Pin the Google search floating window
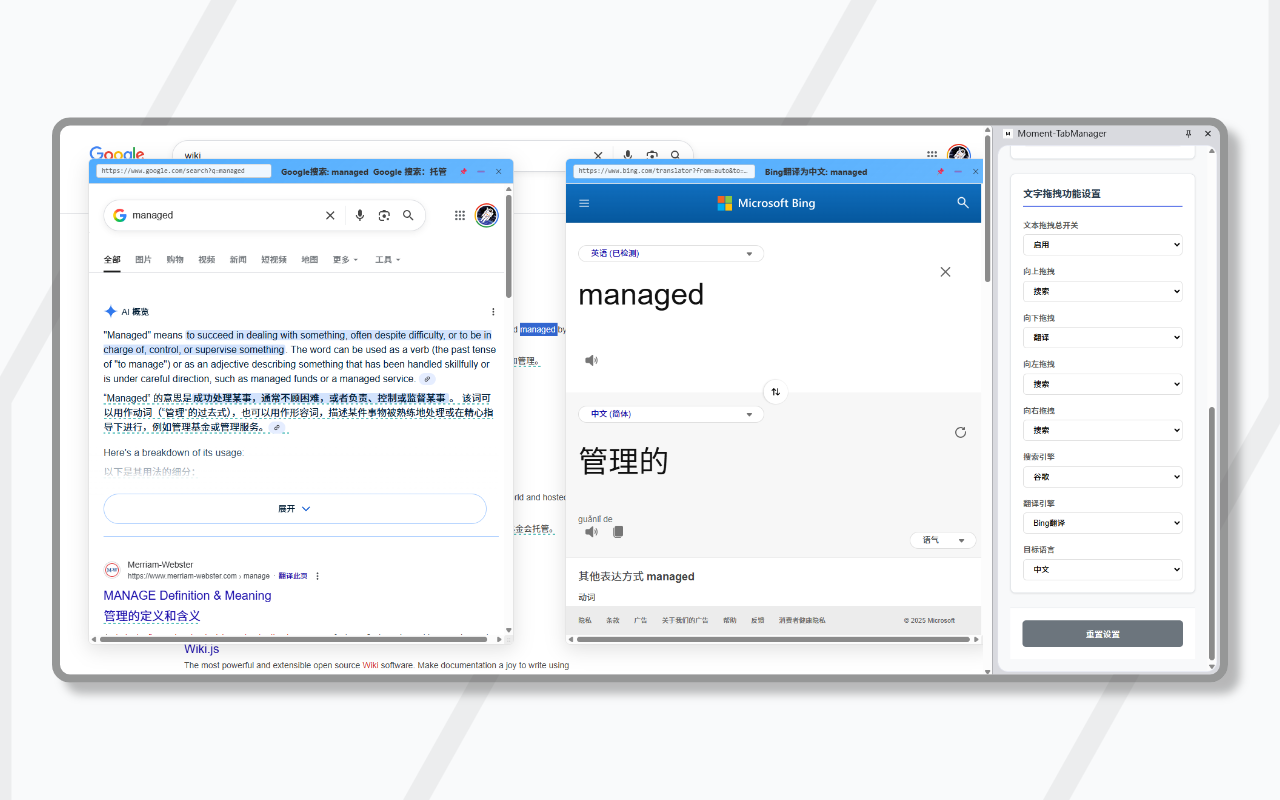This screenshot has height=800, width=1280. pyautogui.click(x=463, y=172)
